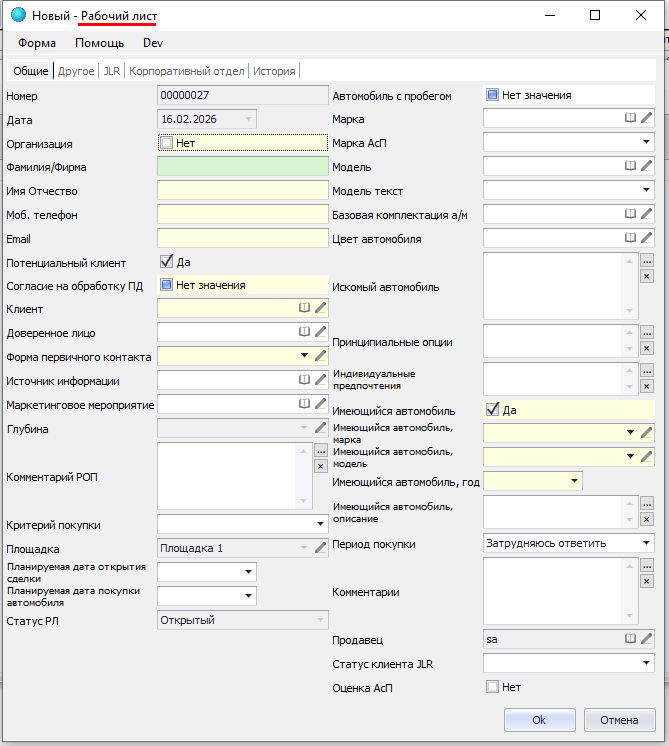This screenshot has height=746, width=669.
Task: Uncheck the Потенциальный клиент checkbox
Action: coord(166,262)
